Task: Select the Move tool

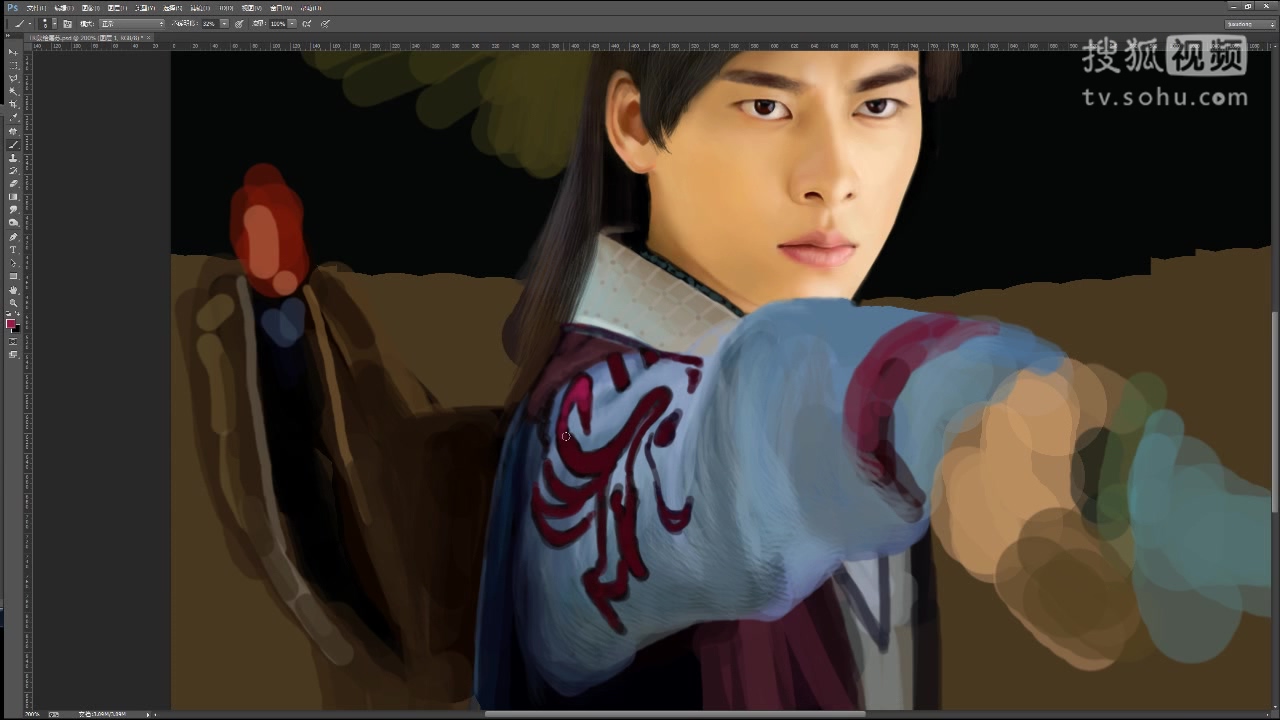Action: click(x=13, y=52)
